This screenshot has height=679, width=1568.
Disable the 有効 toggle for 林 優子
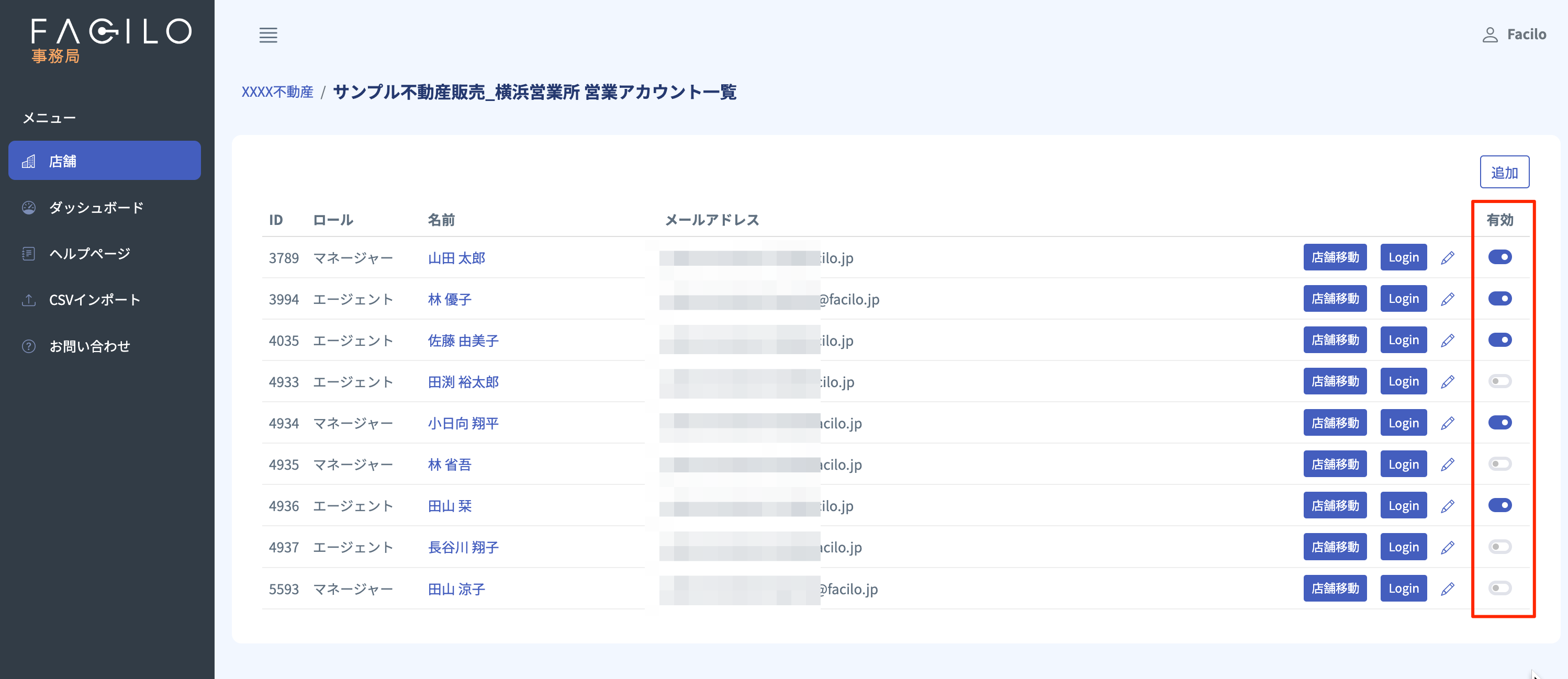coord(1500,298)
